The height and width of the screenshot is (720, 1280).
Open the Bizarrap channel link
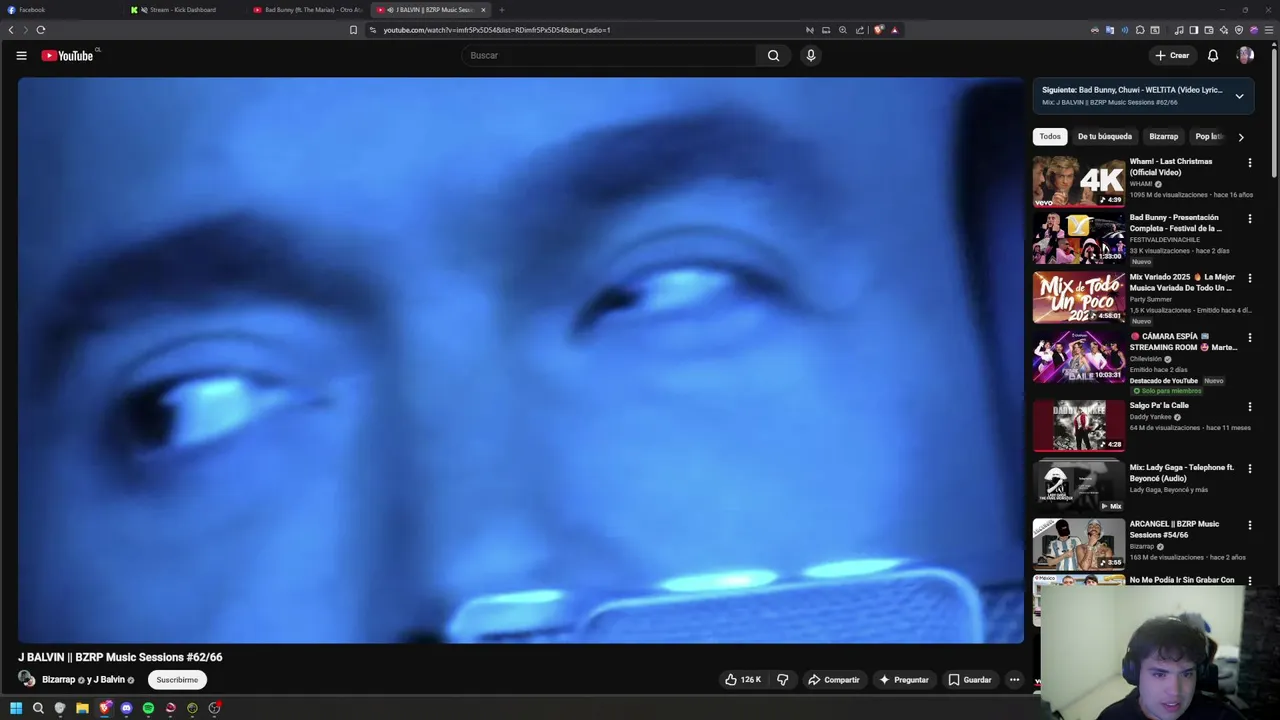tap(58, 680)
